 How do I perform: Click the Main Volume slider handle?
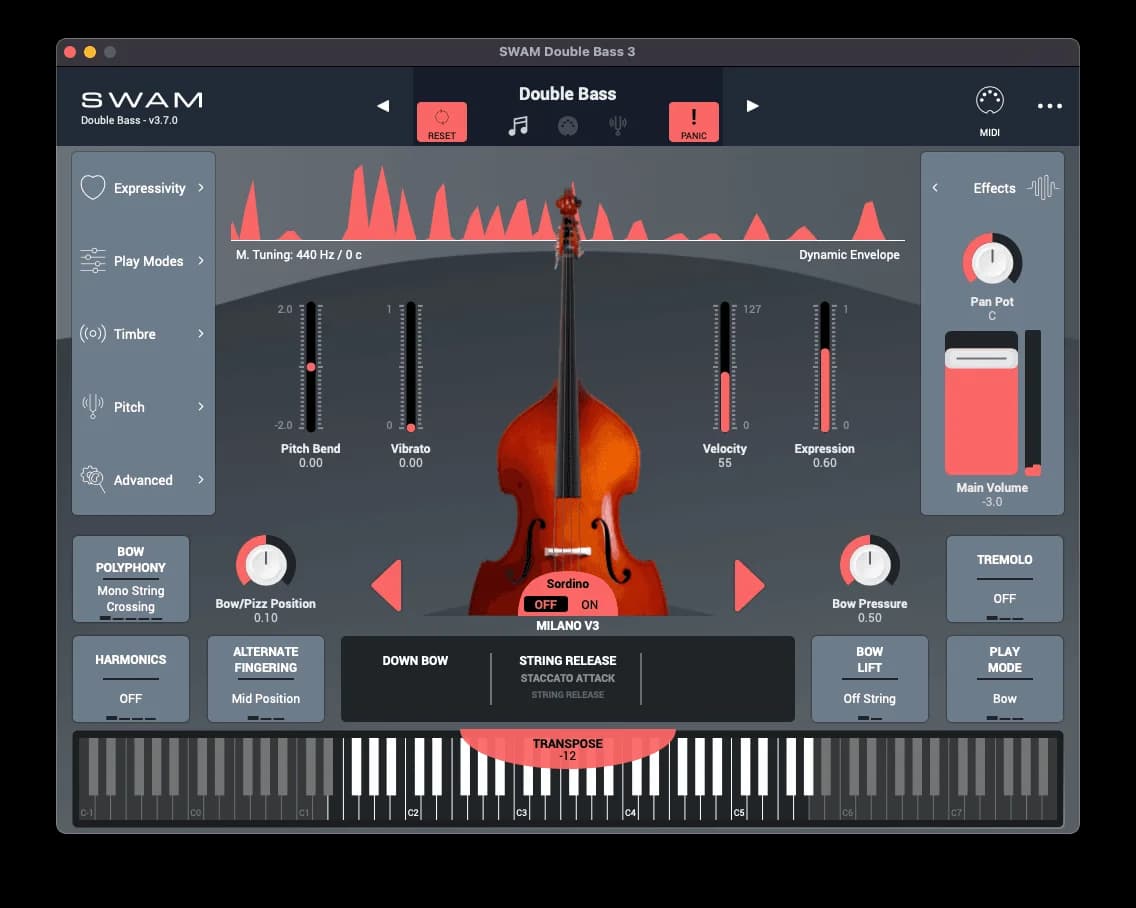(x=981, y=358)
